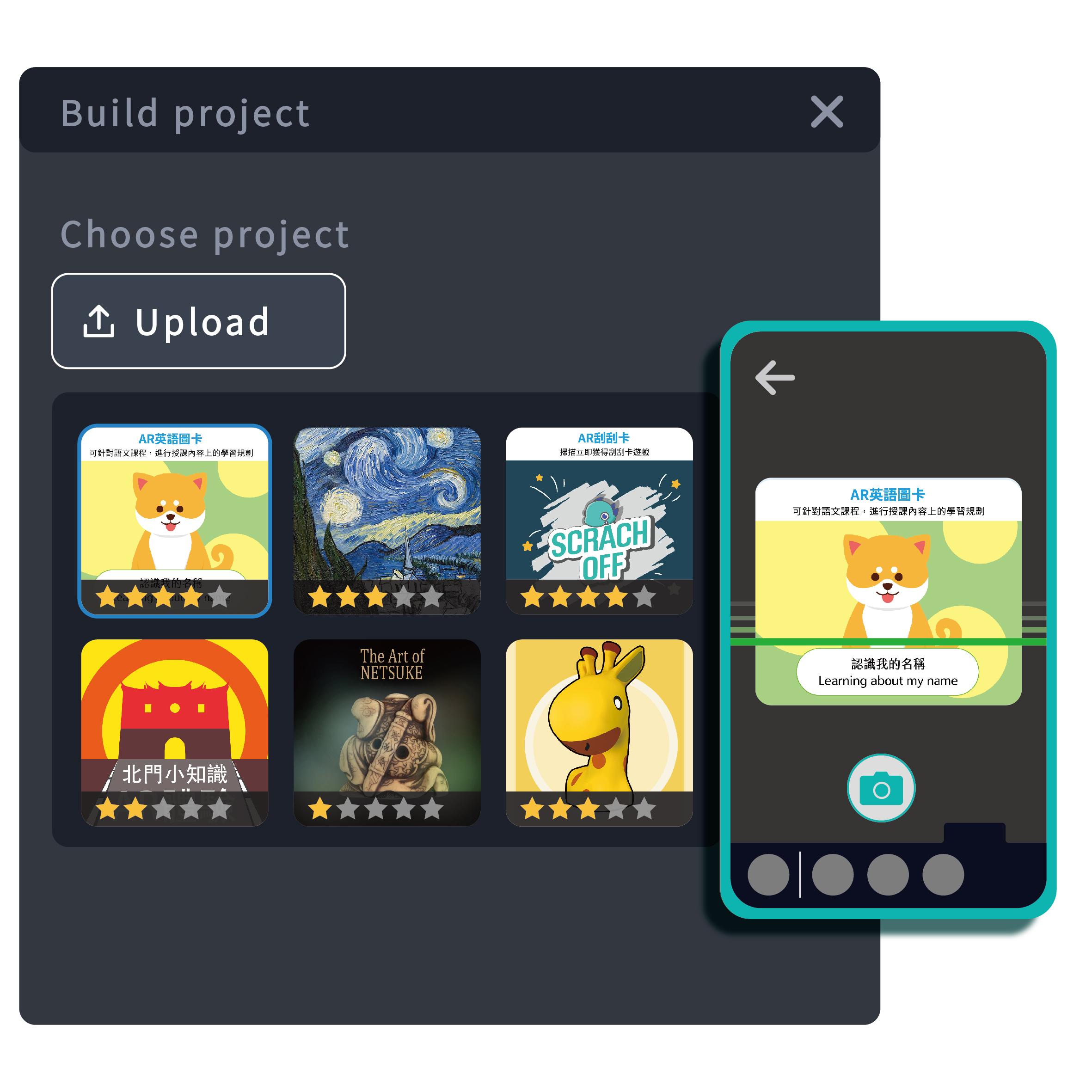Tap the first gray circle in phone bar
The height and width of the screenshot is (1092, 1092).
[x=768, y=874]
